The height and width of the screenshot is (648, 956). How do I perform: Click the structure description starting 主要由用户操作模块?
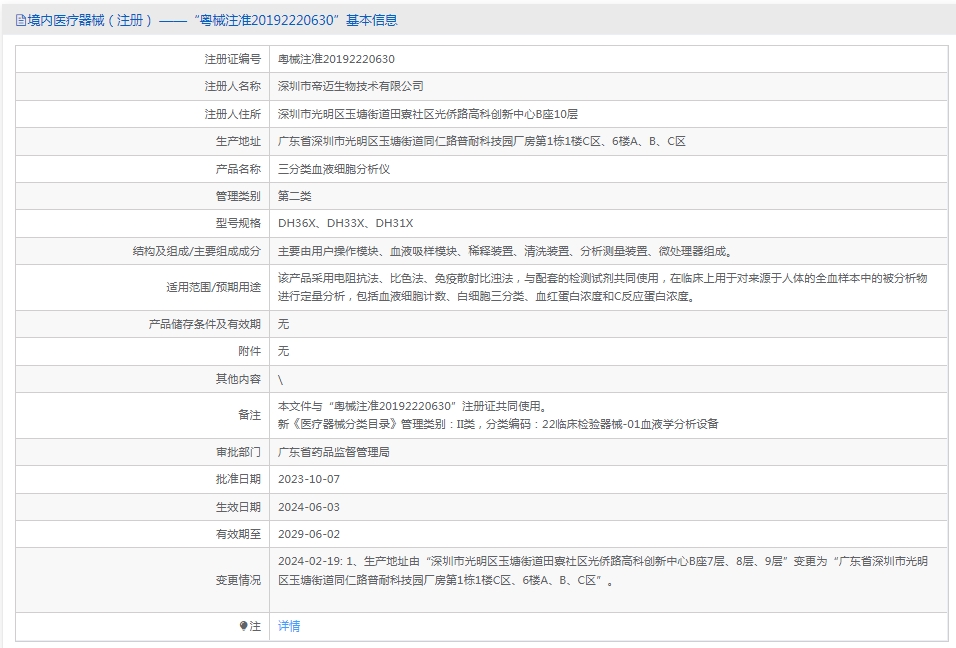point(507,251)
